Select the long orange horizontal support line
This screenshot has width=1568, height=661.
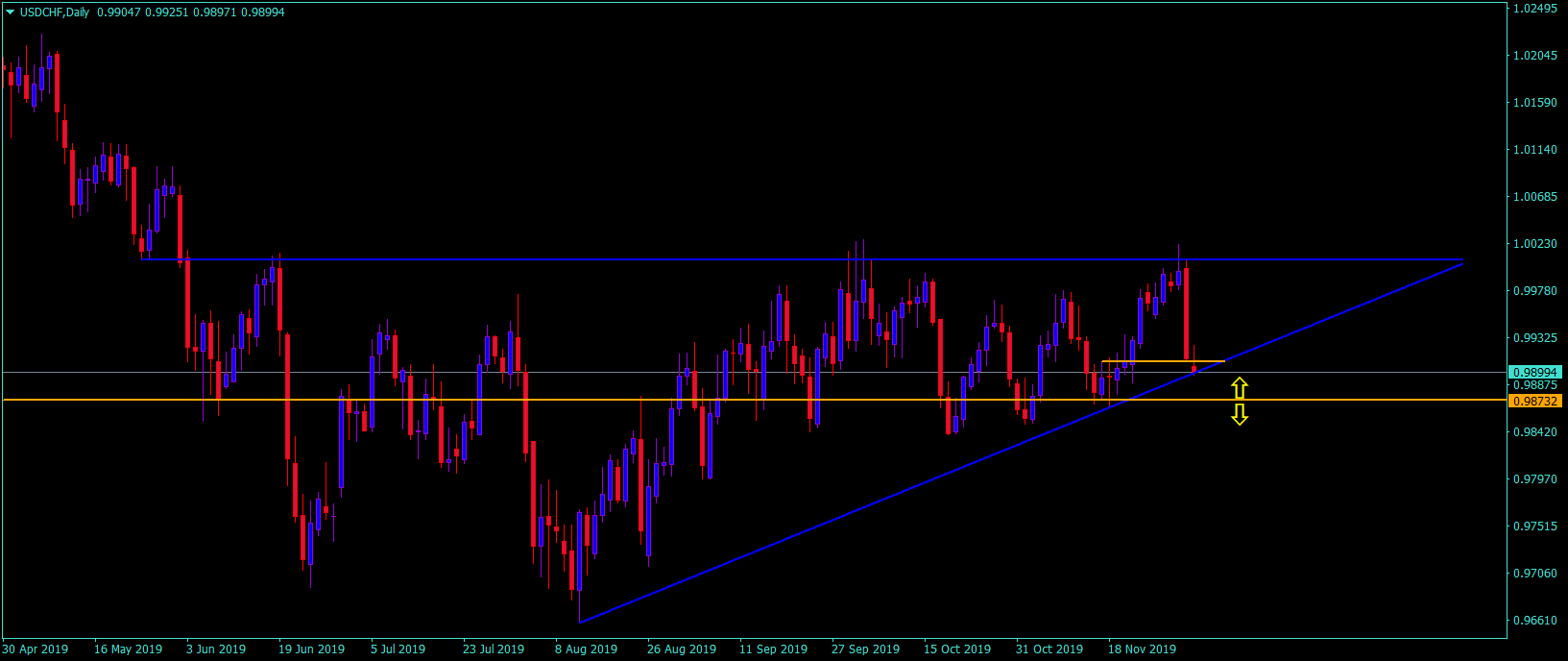click(754, 400)
